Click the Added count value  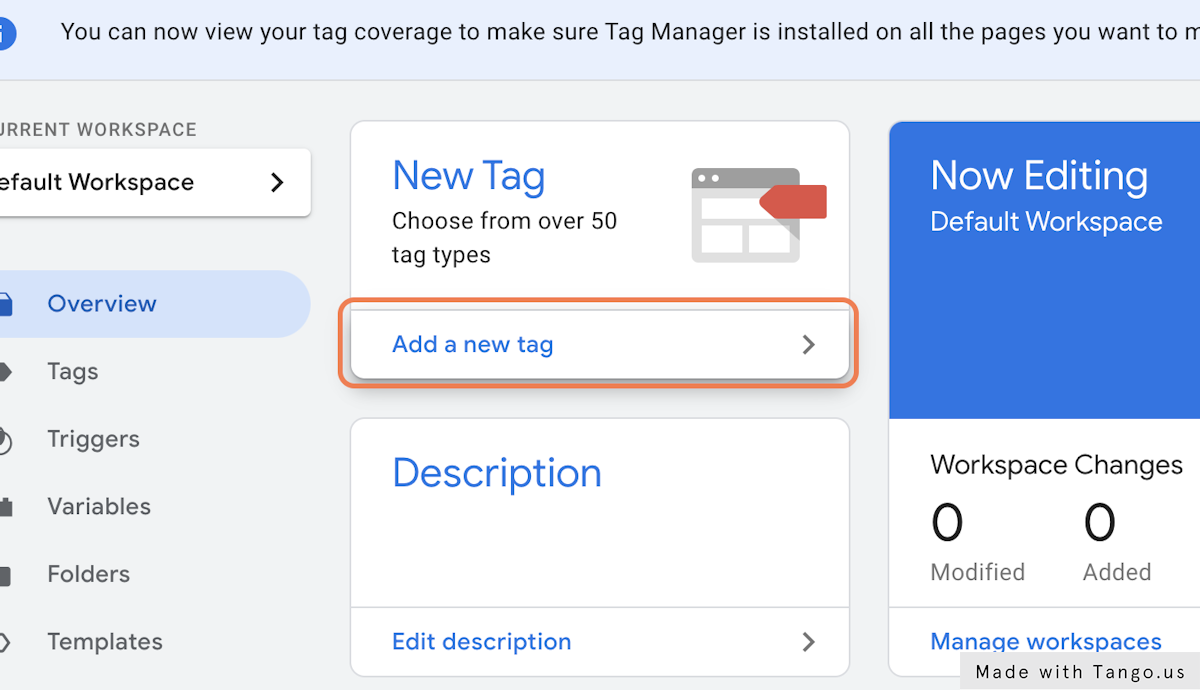click(1099, 522)
